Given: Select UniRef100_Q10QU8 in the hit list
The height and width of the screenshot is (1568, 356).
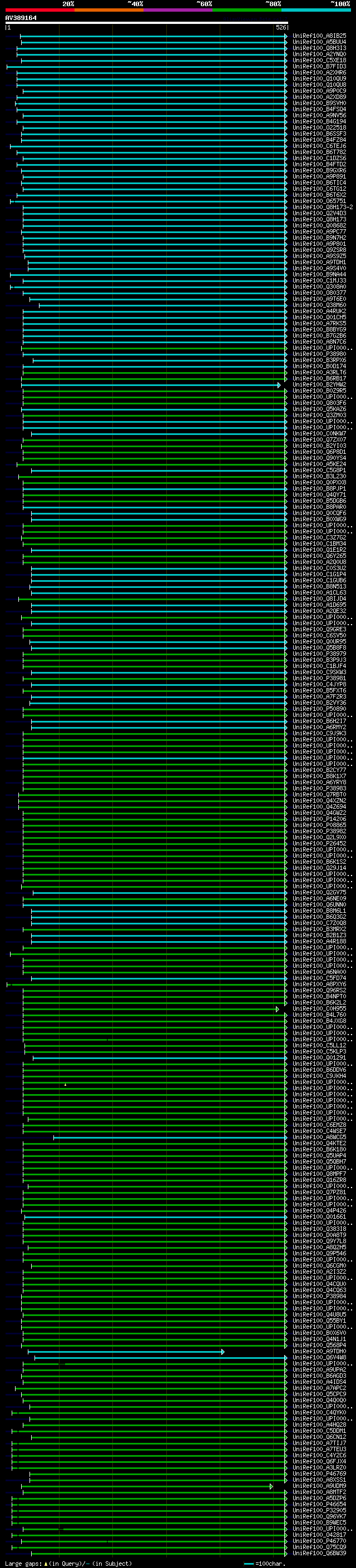Looking at the screenshot, I should pos(319,85).
